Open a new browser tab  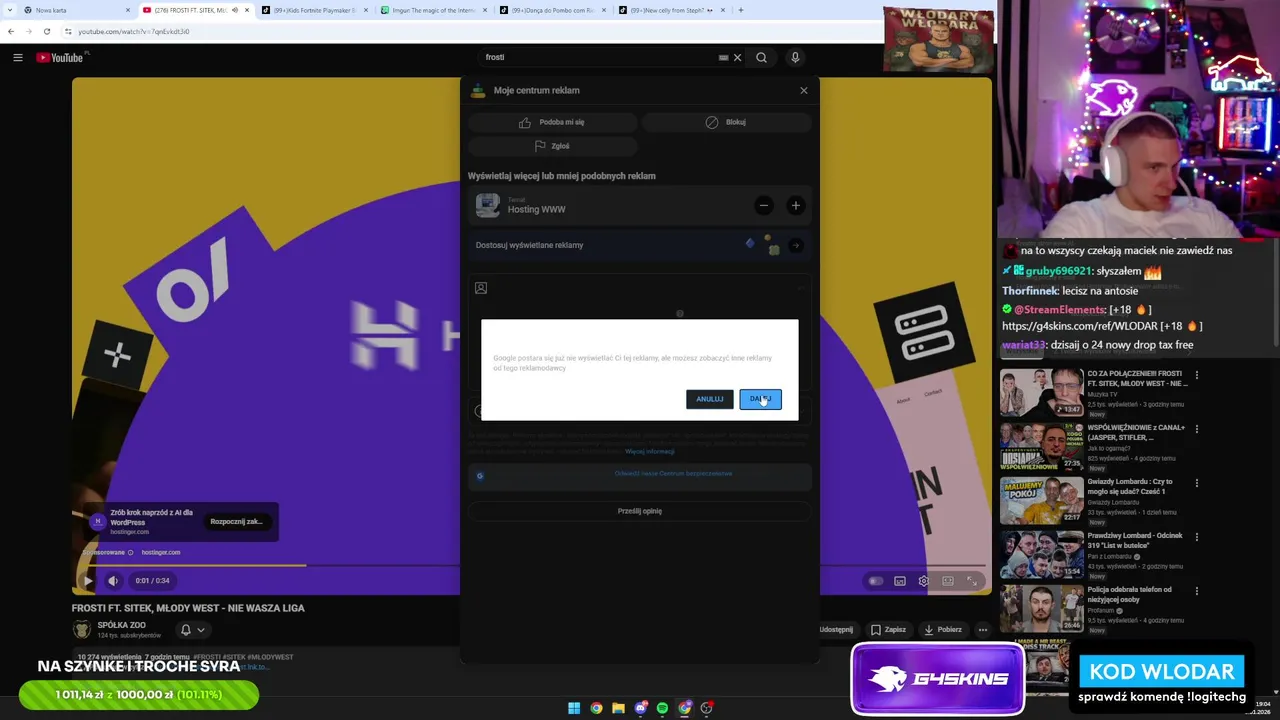click(x=741, y=10)
